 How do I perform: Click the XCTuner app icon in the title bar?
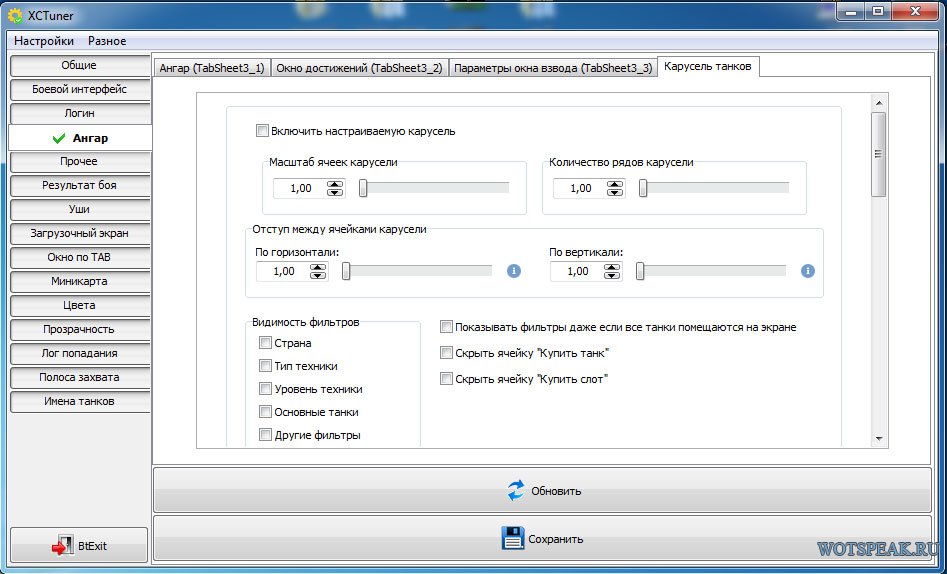click(15, 15)
